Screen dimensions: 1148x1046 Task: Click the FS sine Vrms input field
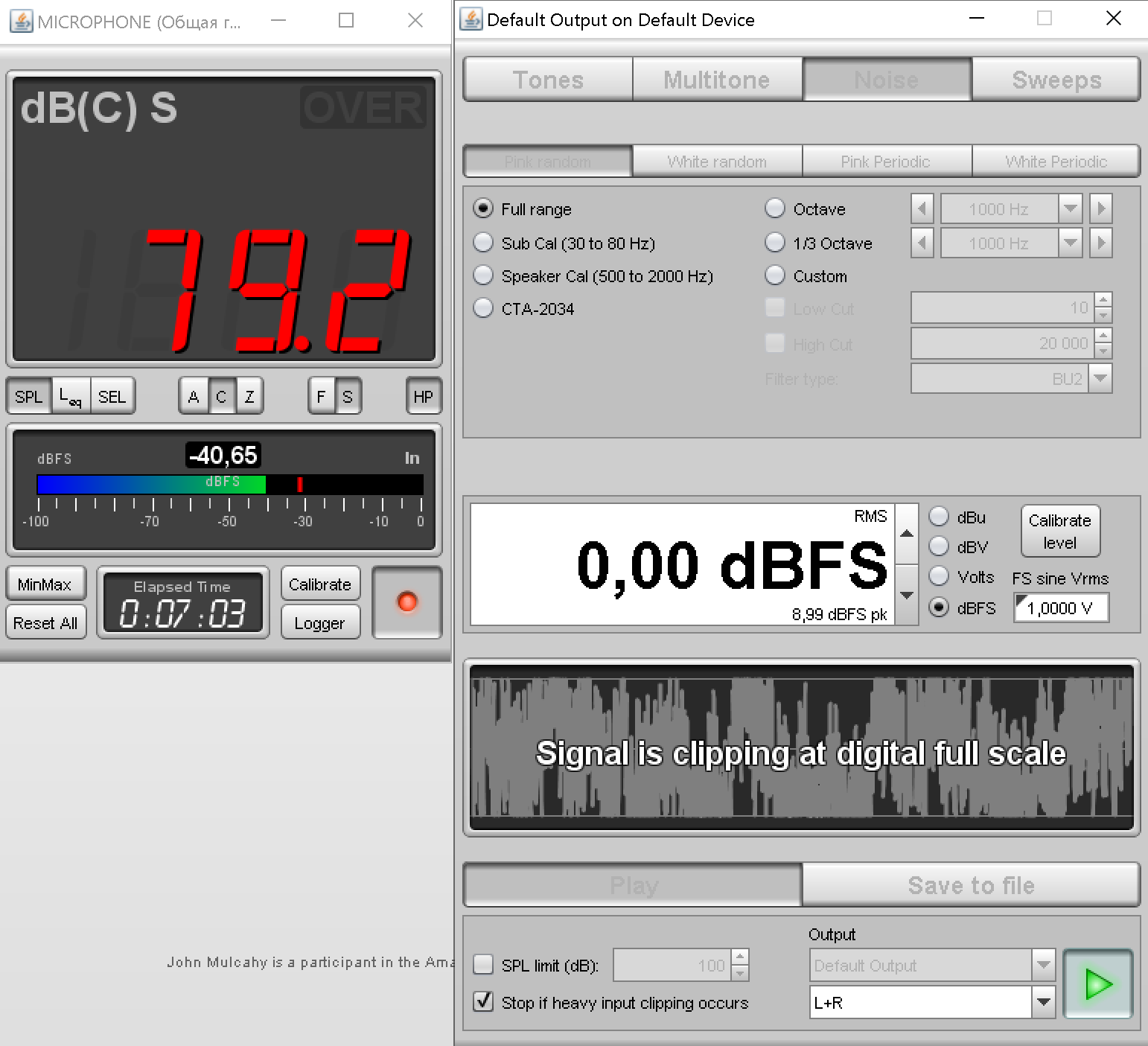pos(1061,608)
